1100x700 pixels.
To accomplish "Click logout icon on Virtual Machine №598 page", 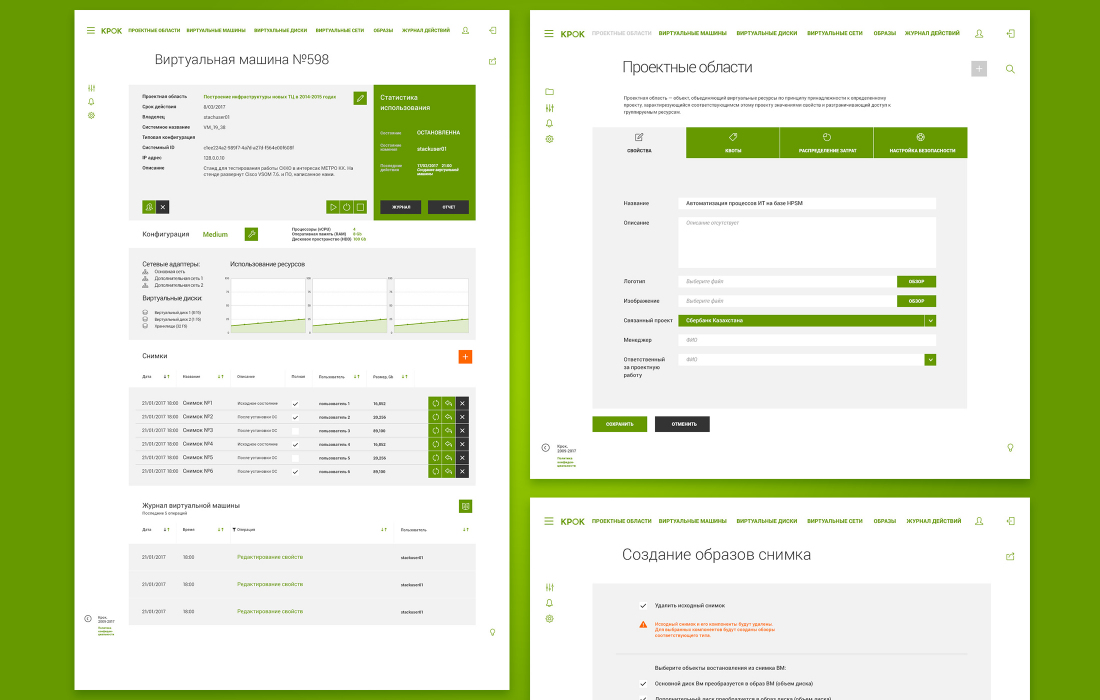I will [x=492, y=30].
